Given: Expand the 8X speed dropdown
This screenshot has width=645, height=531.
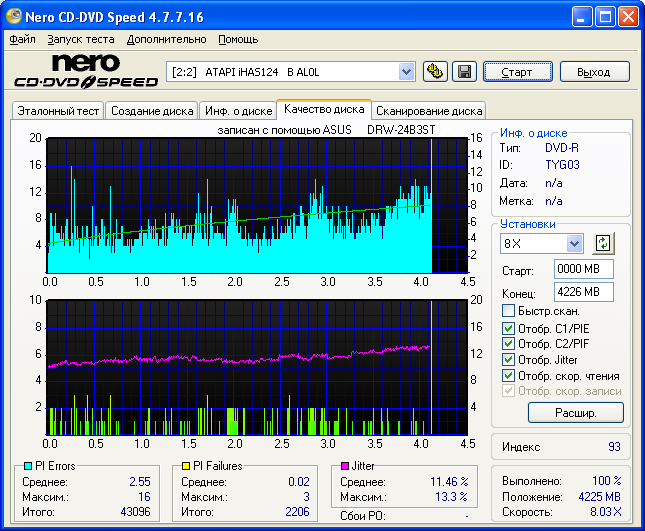Looking at the screenshot, I should [574, 243].
